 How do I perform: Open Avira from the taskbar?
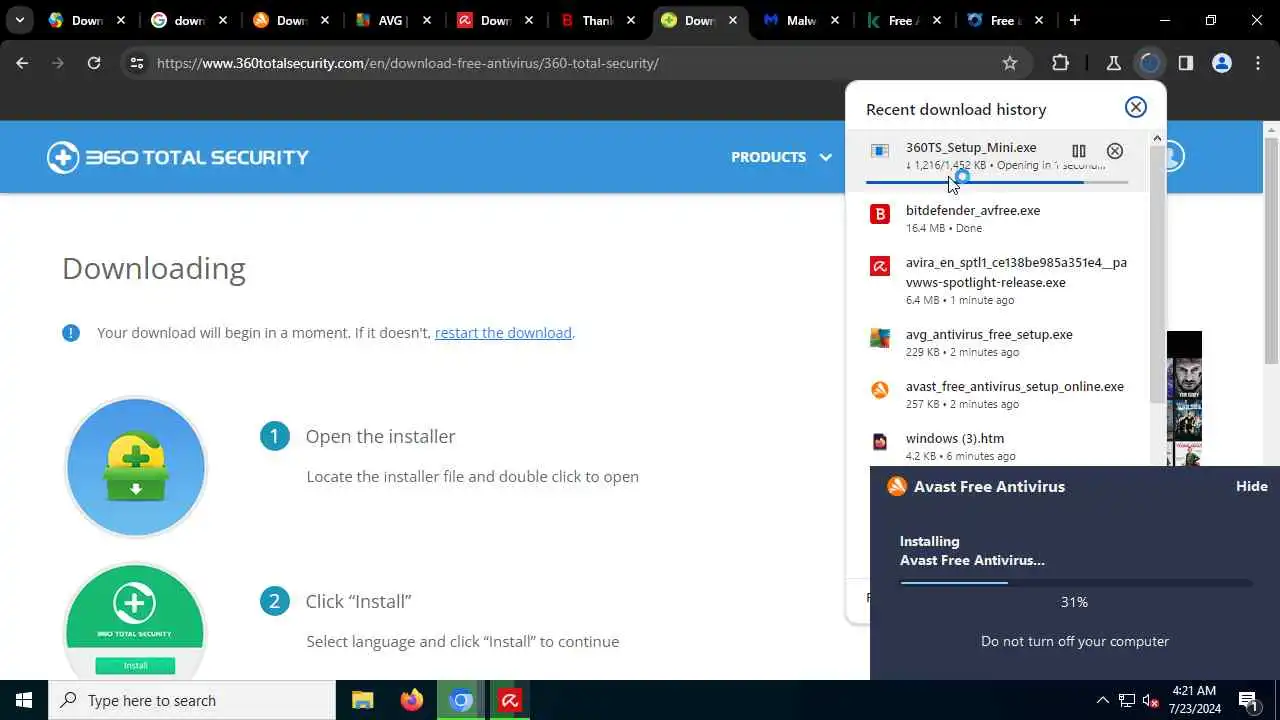pyautogui.click(x=510, y=700)
